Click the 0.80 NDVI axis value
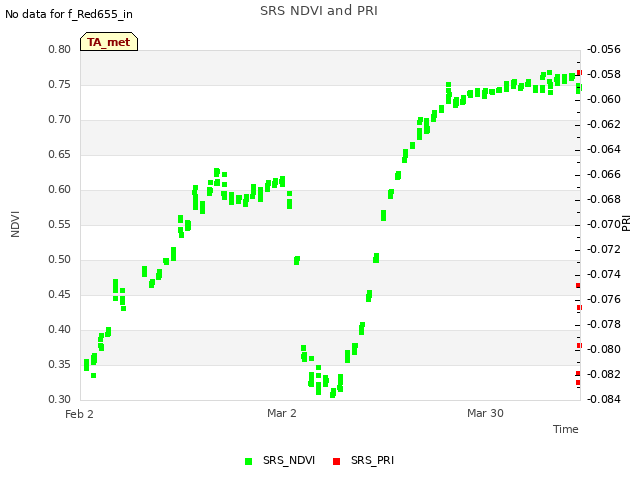Viewport: 640px width, 480px height. [x=60, y=49]
